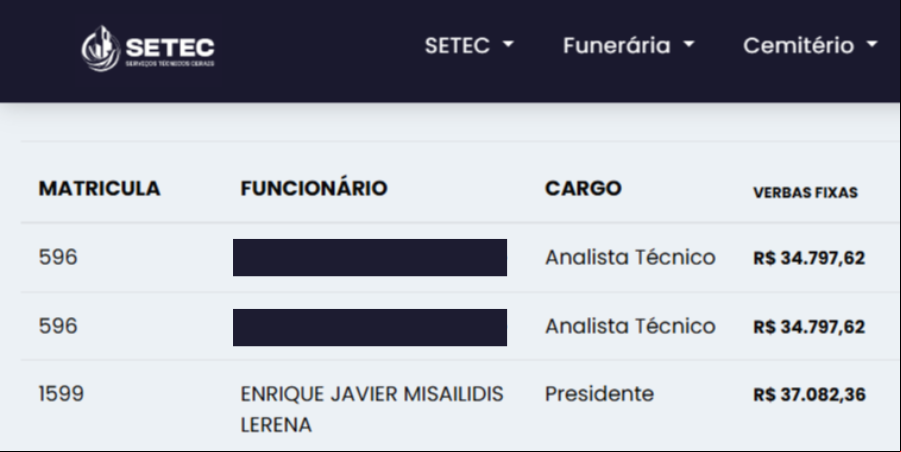Screen dimensions: 901x452
Task: Select the first matricula 596 cell
Action: (58, 257)
